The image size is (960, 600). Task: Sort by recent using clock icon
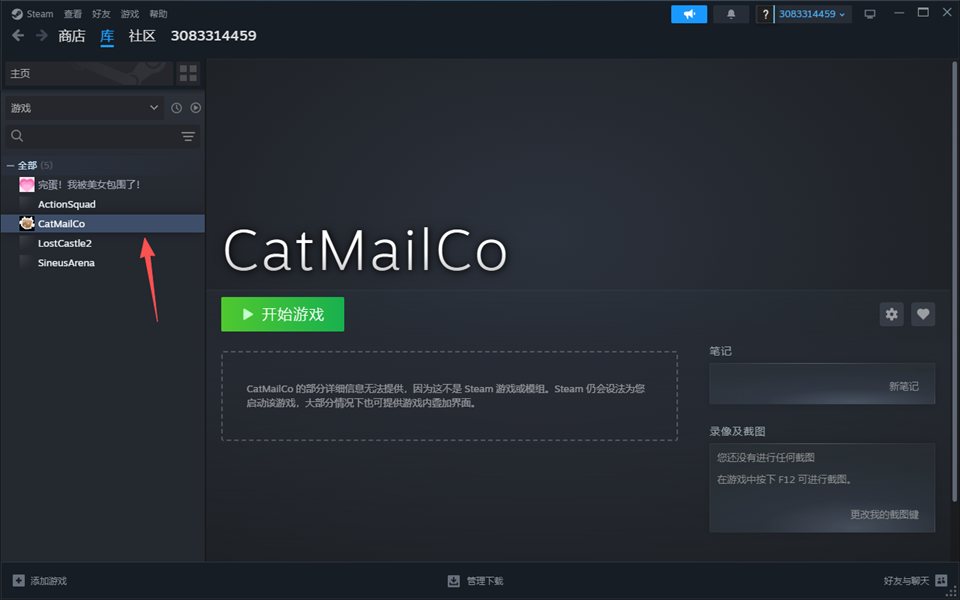(176, 108)
